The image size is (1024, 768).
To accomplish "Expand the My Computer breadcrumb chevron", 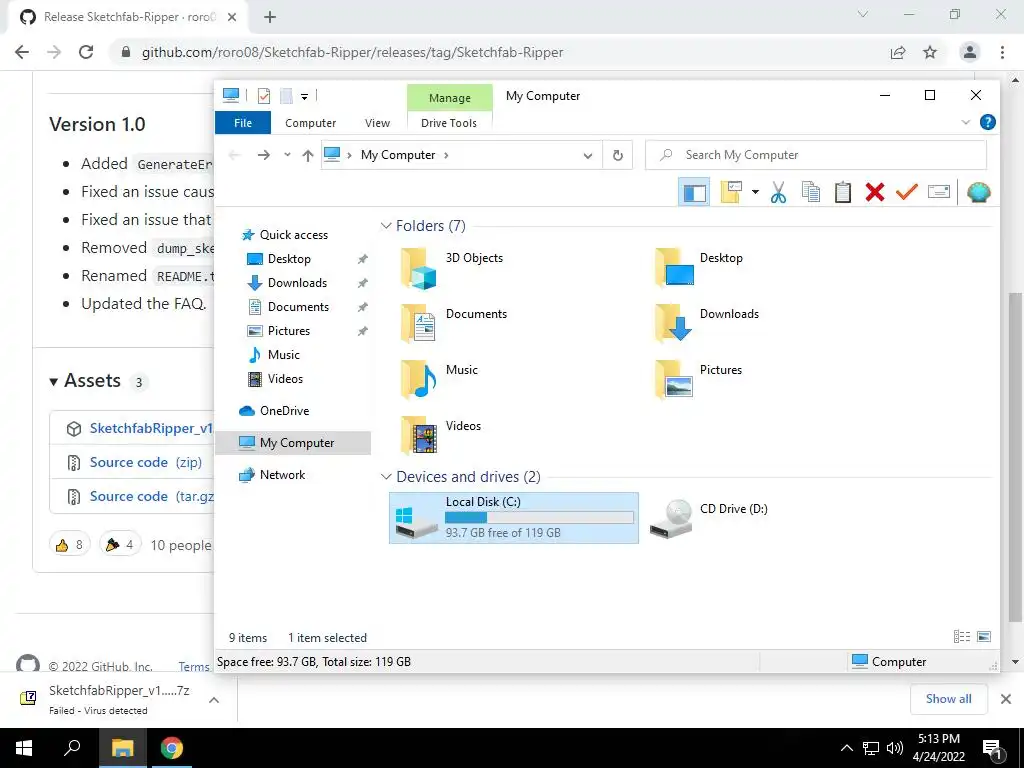I will tap(446, 155).
